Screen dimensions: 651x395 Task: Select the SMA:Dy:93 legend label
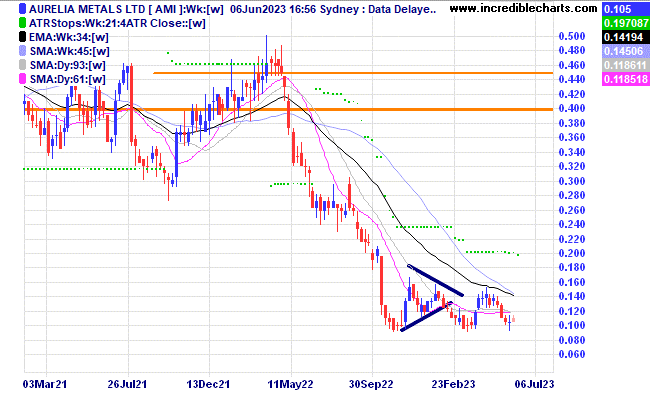[67, 65]
